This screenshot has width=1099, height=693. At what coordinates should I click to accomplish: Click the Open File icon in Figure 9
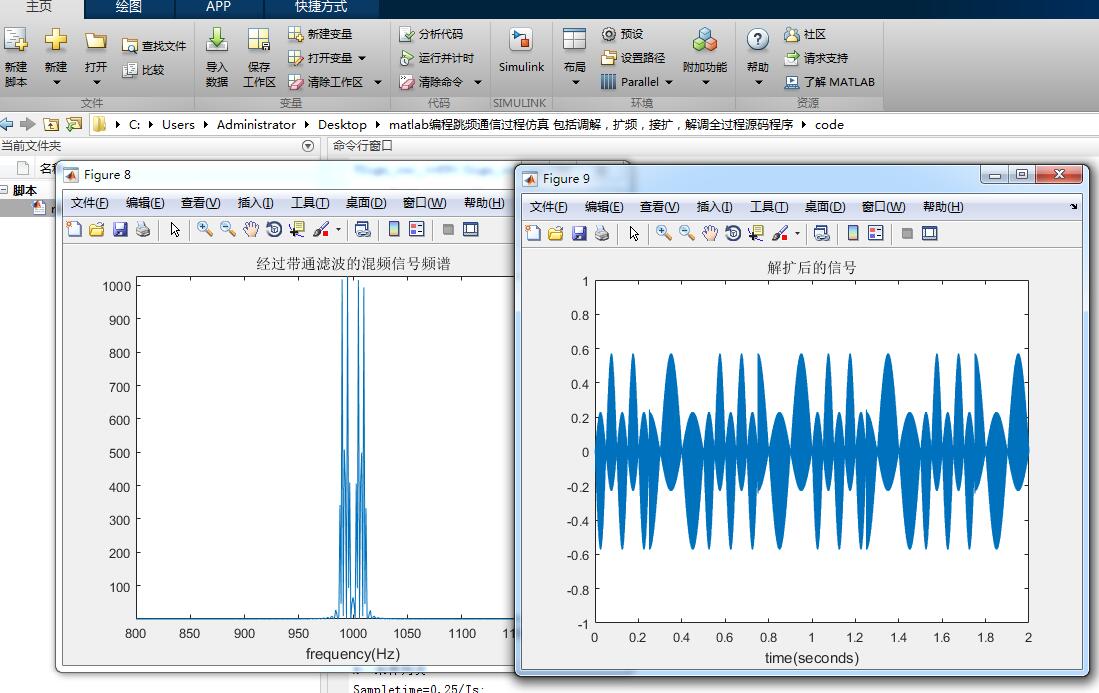coord(556,233)
